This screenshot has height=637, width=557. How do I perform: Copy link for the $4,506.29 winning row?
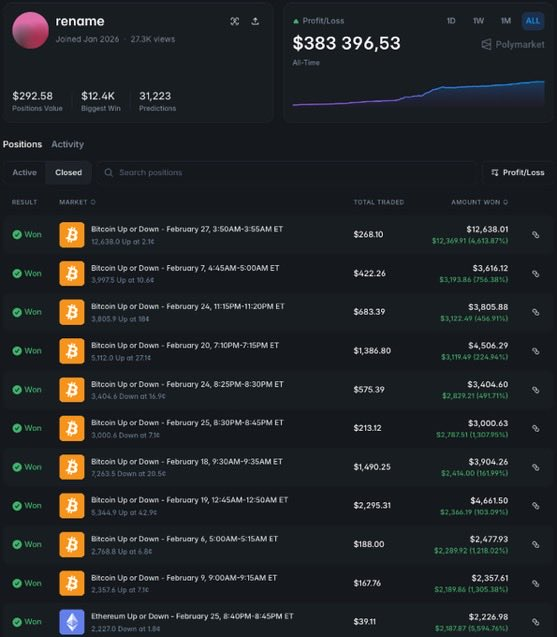(536, 351)
